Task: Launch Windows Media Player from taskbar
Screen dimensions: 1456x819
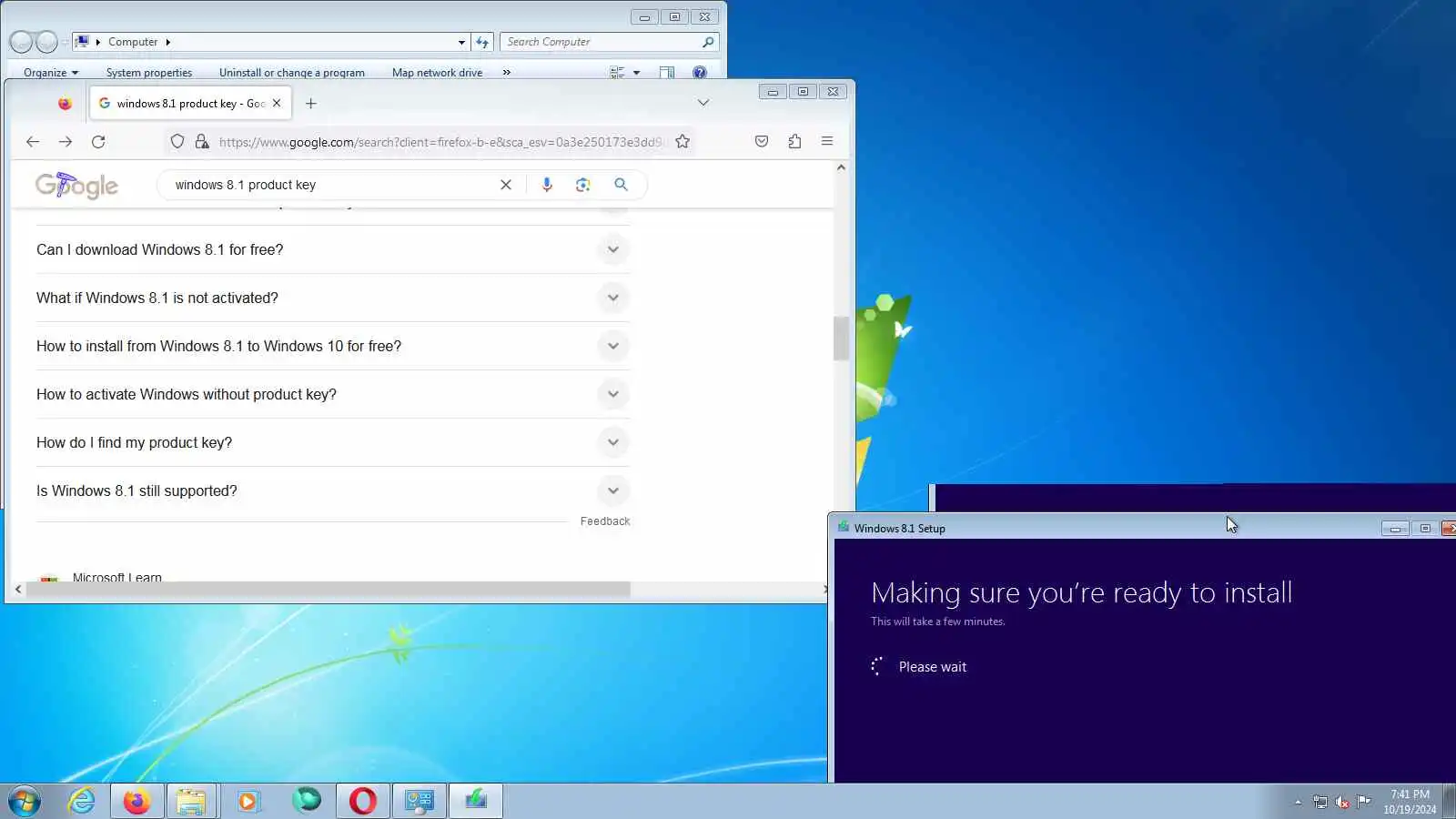Action: pyautogui.click(x=248, y=801)
